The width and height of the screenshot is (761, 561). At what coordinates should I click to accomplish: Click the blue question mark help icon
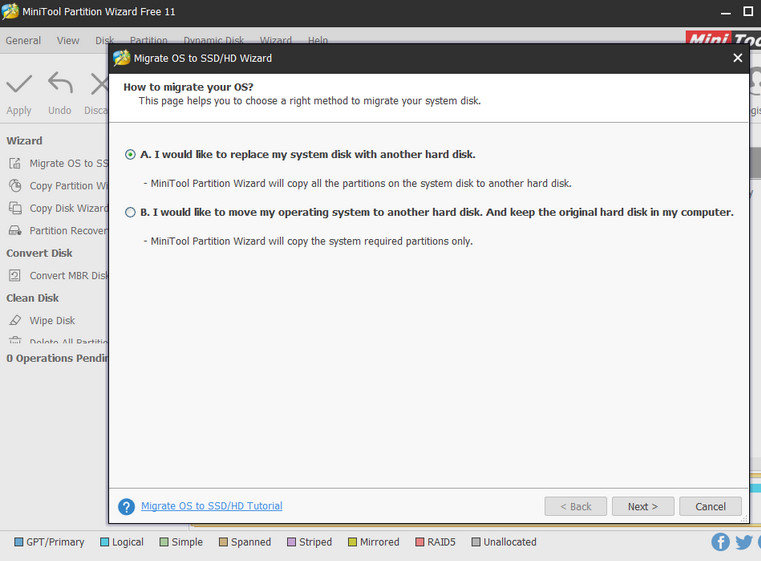click(127, 507)
